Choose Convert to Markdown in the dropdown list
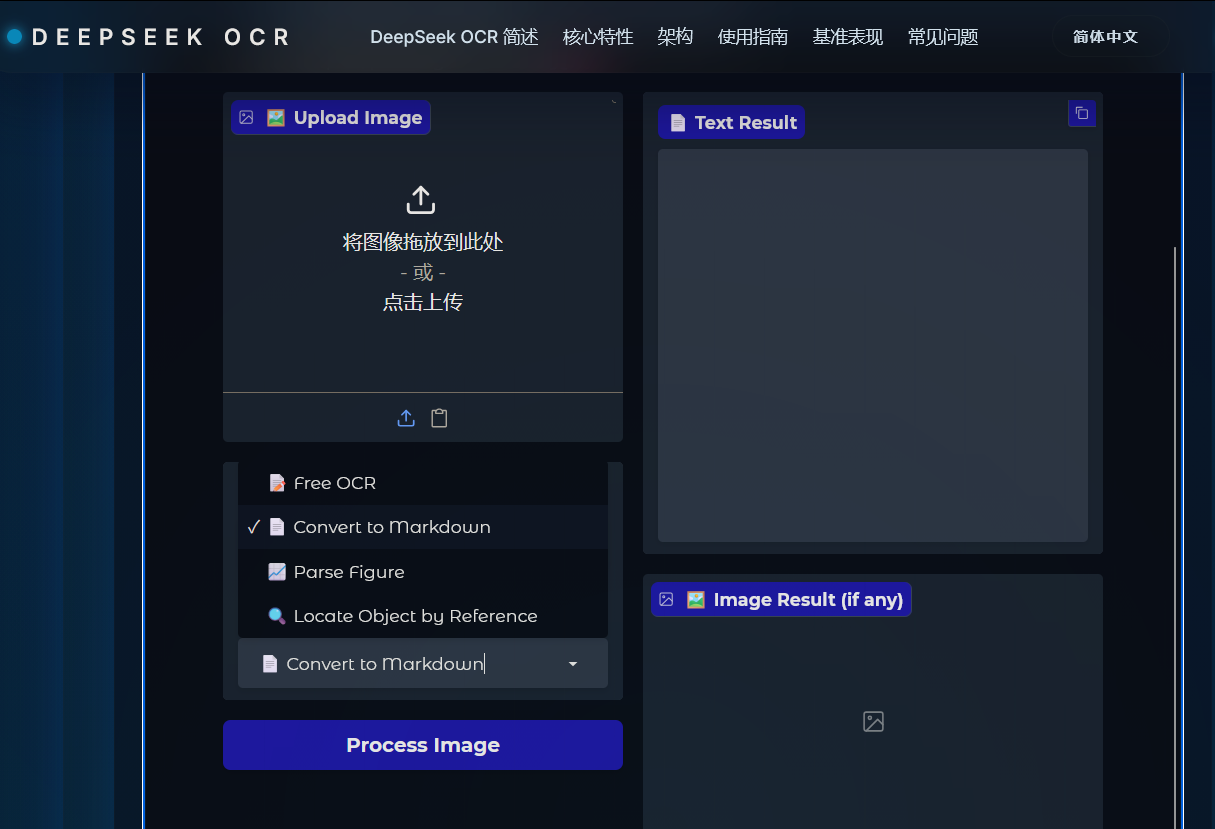1215x829 pixels. (x=422, y=527)
